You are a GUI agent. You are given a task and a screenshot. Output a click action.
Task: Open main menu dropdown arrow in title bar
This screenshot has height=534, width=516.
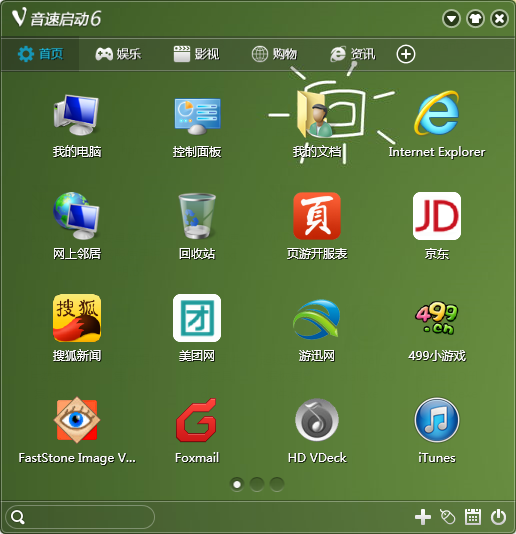point(451,19)
